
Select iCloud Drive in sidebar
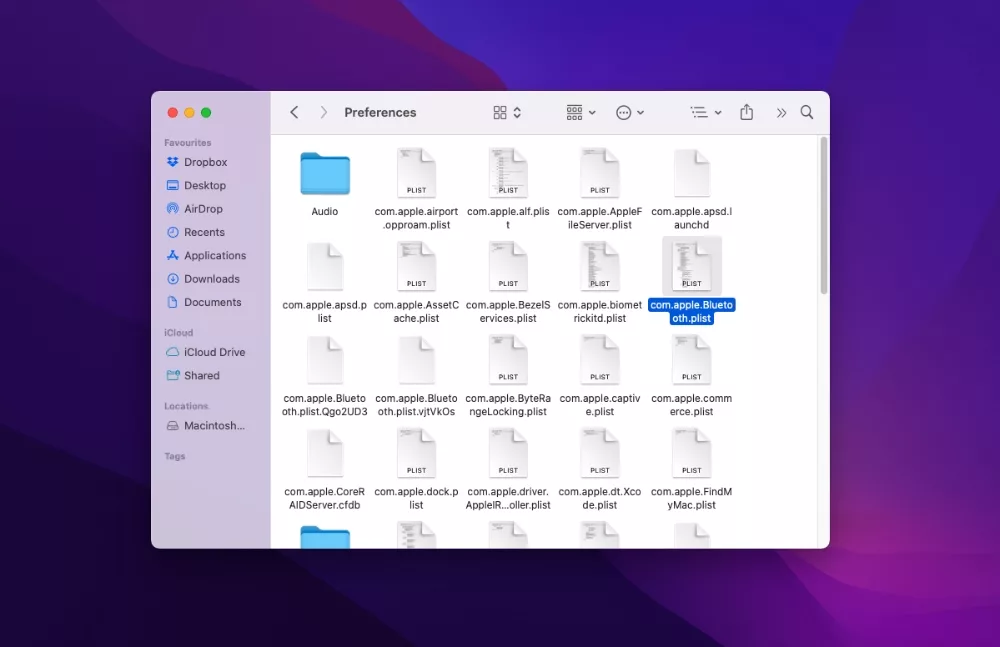pos(214,352)
